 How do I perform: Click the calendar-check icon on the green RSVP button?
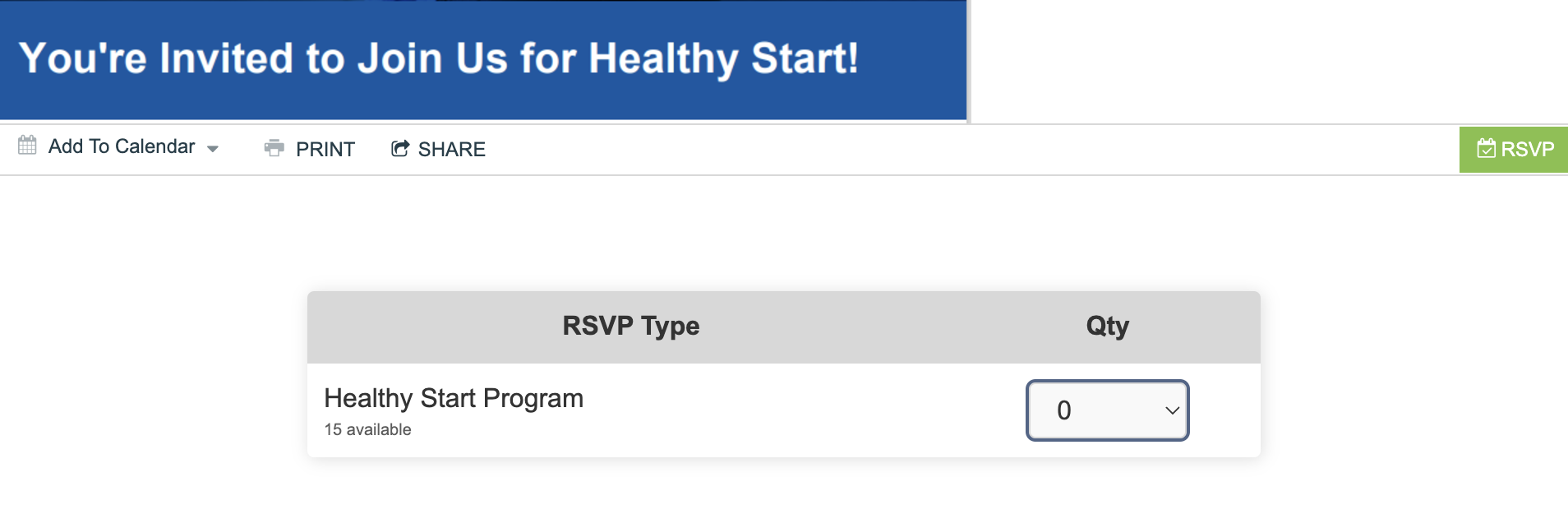[x=1486, y=149]
